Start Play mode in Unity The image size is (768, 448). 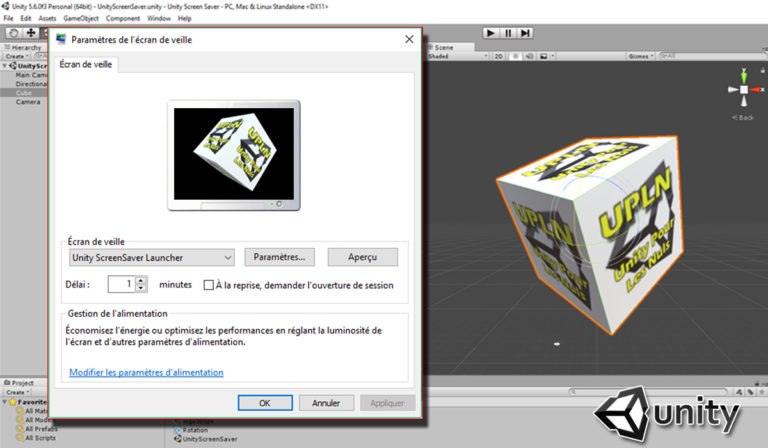[490, 33]
